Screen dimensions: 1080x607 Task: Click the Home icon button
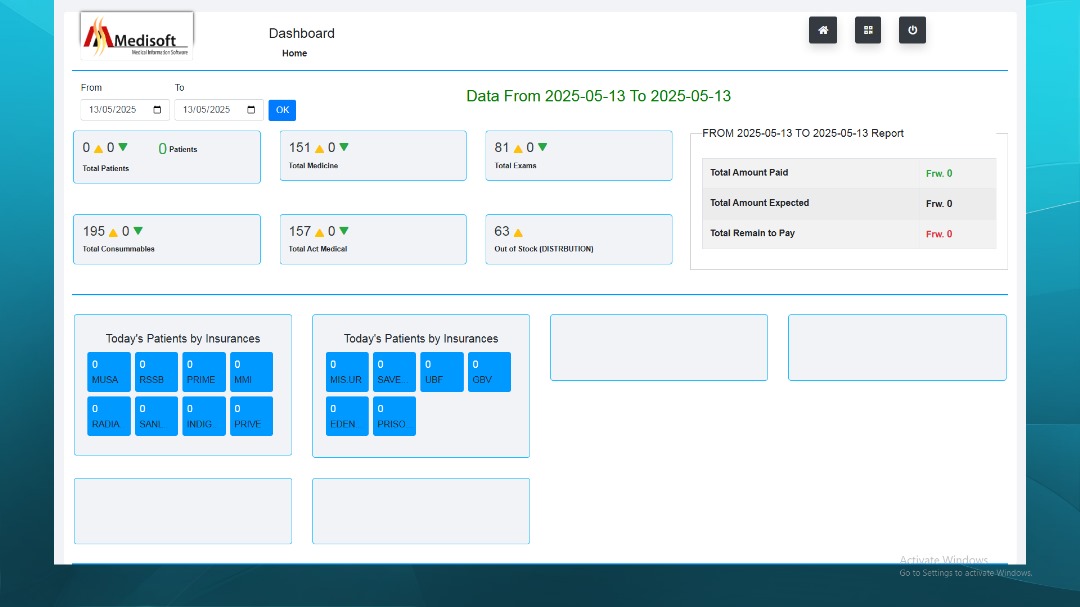click(822, 31)
